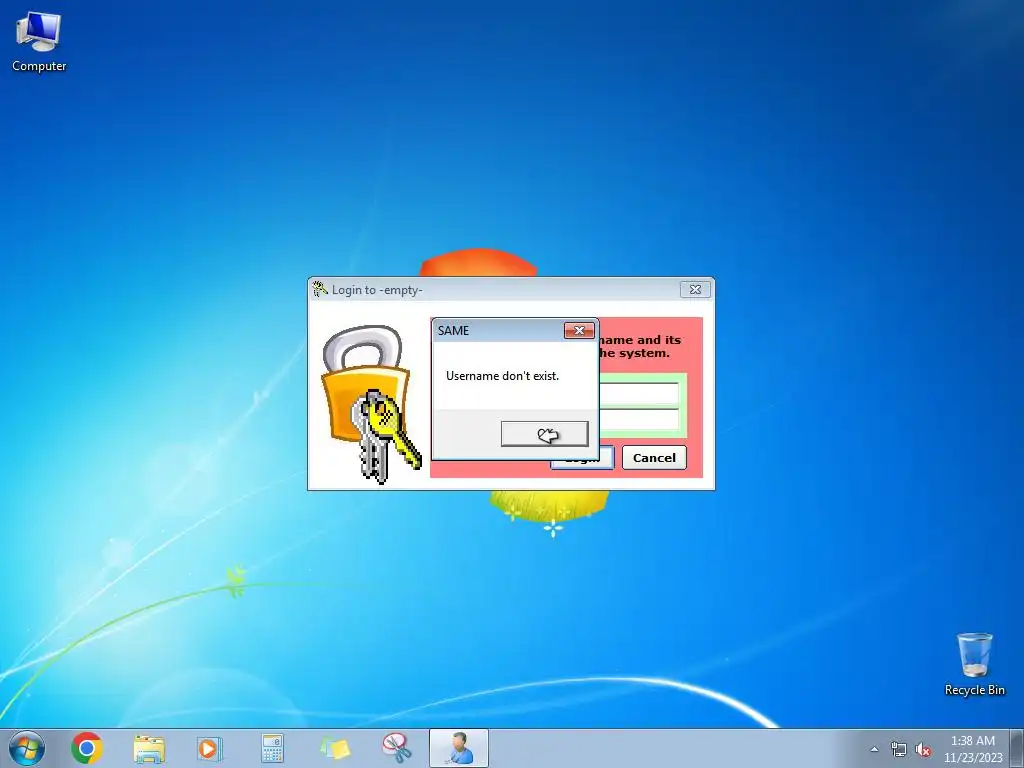Close the SAME message dialog
Screen dimensions: 1024x768
point(579,330)
